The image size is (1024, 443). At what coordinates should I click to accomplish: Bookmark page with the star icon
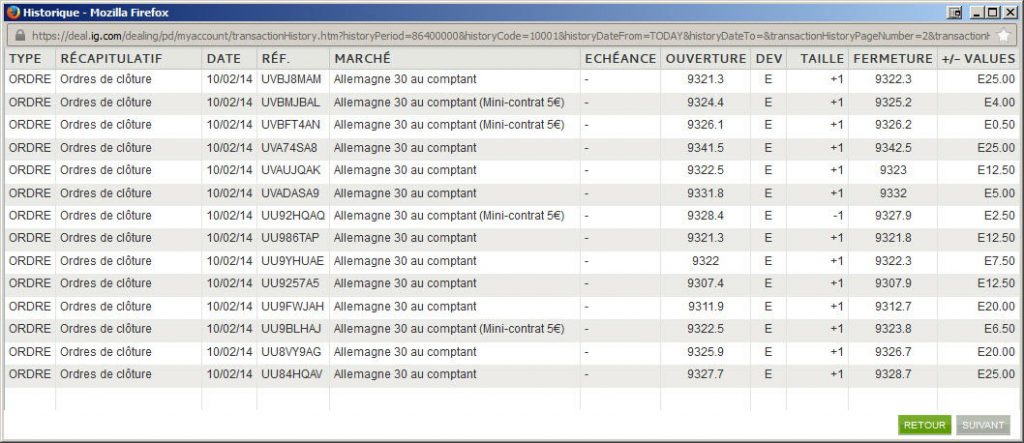tap(1004, 35)
